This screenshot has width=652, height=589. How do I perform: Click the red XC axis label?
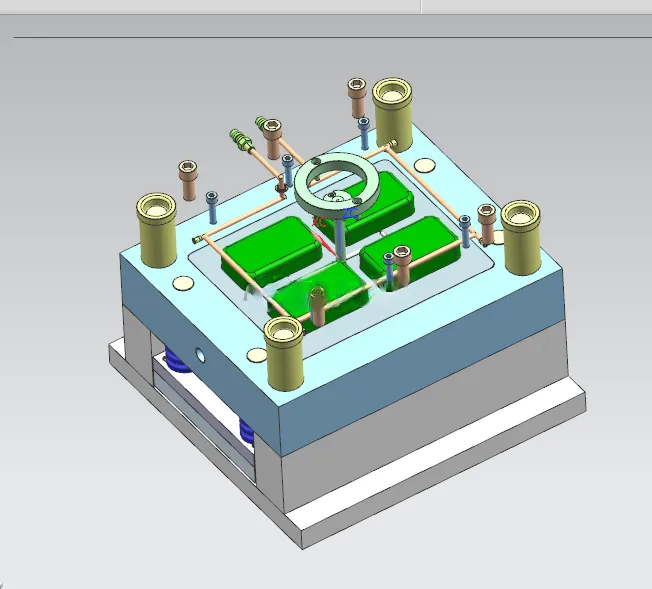tap(320, 221)
